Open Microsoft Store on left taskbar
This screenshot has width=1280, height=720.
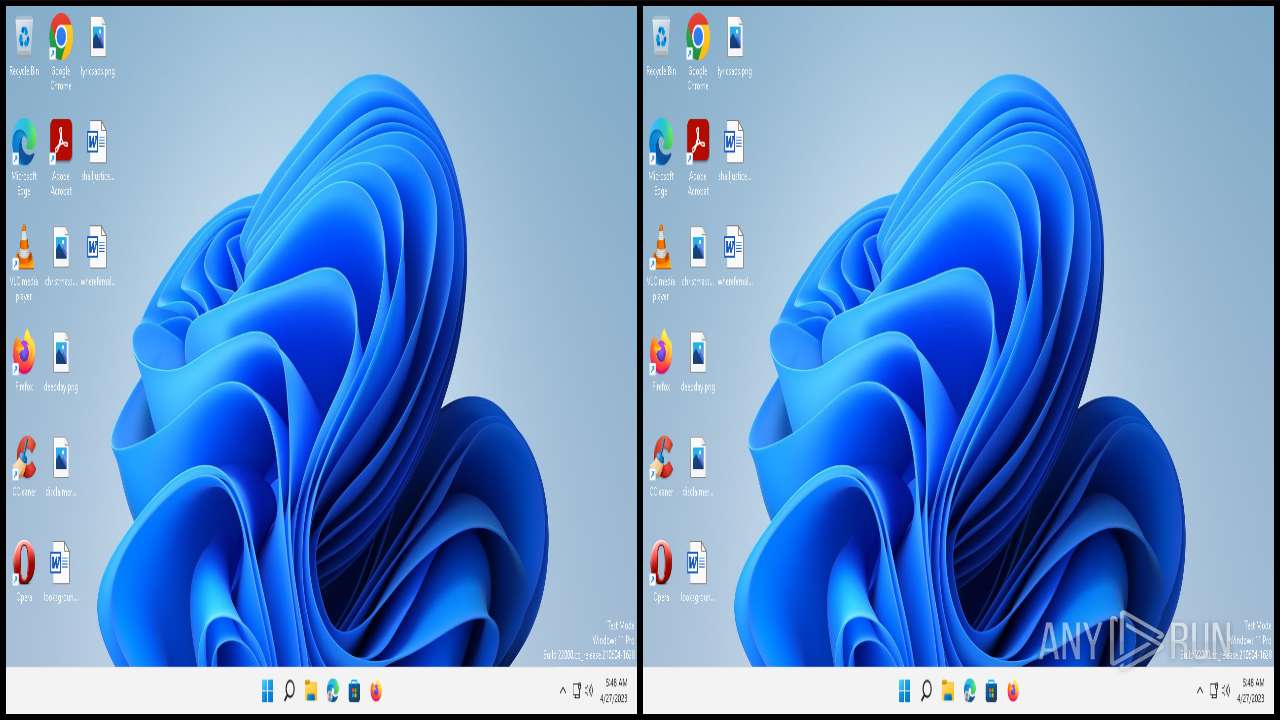coord(354,691)
